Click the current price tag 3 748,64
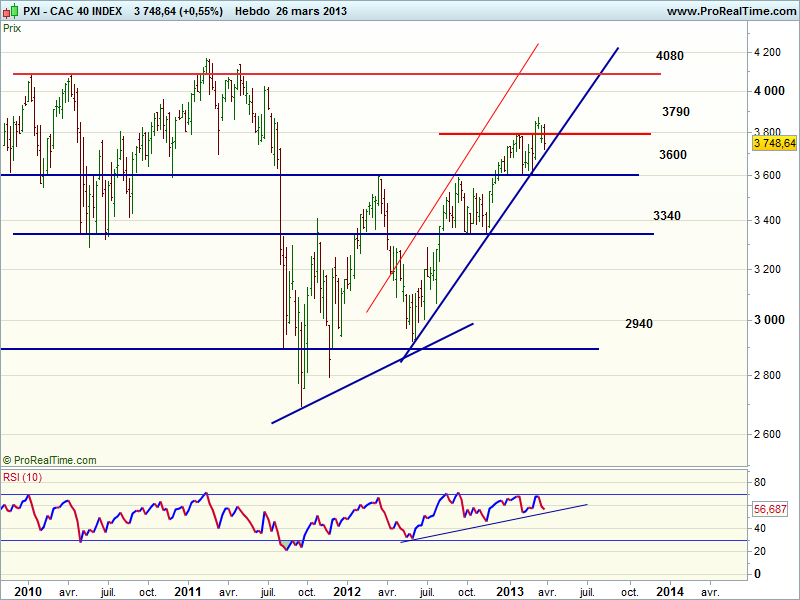The image size is (800, 600). click(x=774, y=144)
